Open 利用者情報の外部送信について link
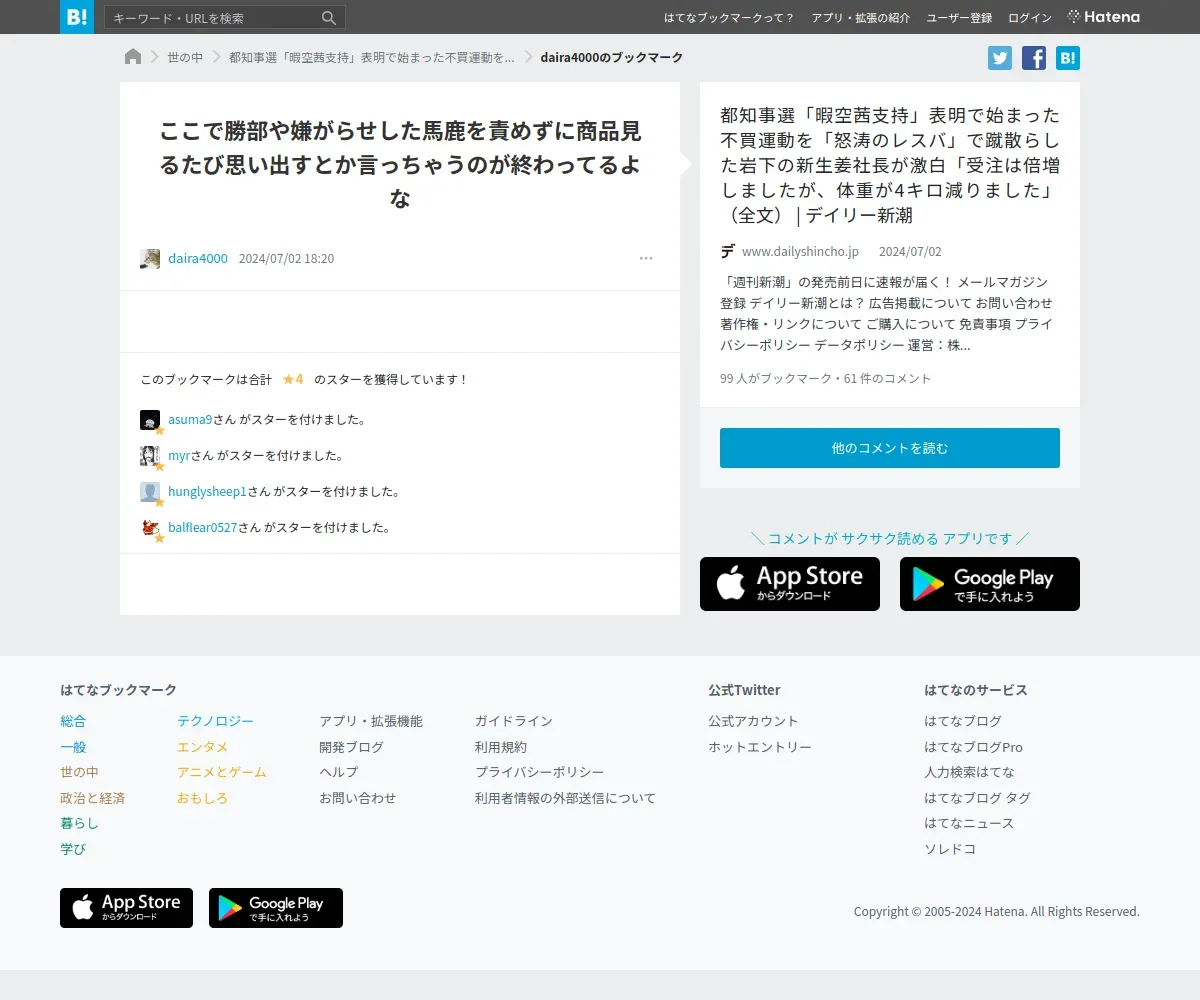 pyautogui.click(x=565, y=798)
